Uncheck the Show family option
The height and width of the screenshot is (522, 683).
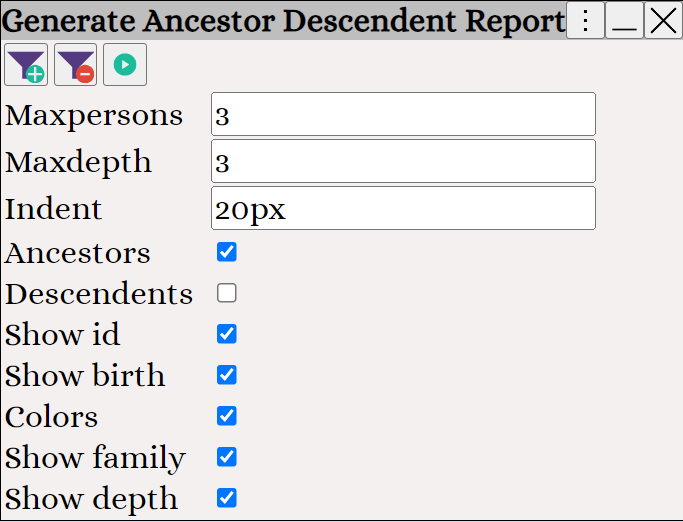point(227,457)
